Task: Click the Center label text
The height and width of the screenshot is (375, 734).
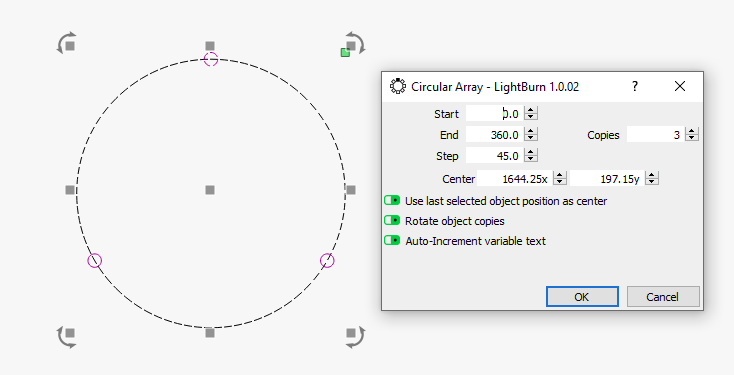Action: coord(458,179)
